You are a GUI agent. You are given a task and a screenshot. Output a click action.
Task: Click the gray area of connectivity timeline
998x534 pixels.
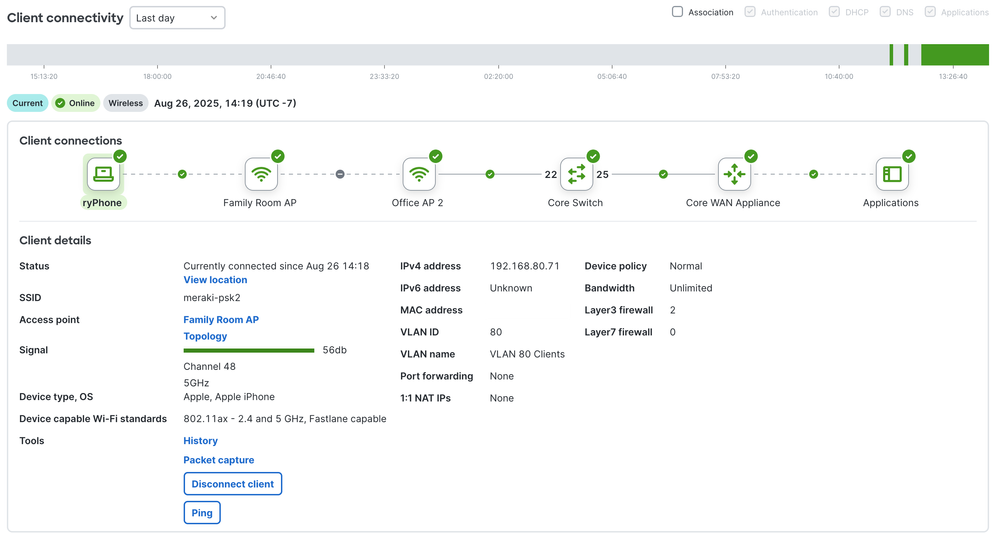446,55
